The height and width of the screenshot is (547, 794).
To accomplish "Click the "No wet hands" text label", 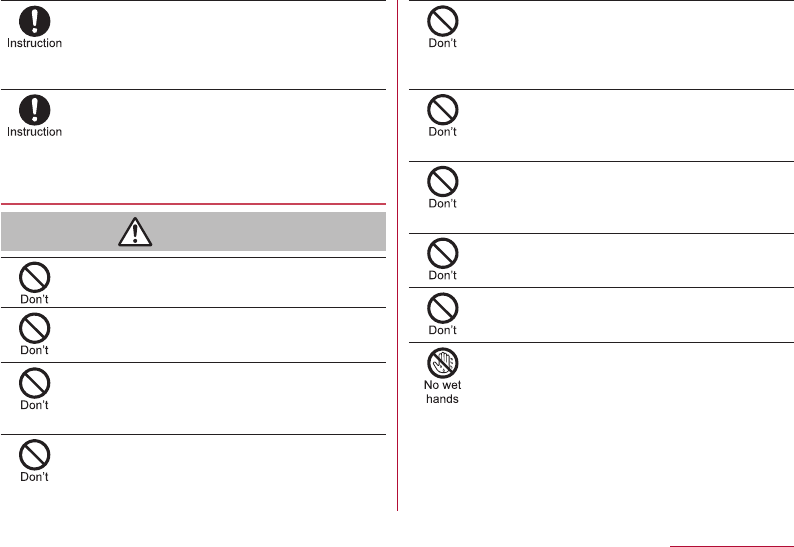I will pos(443,392).
